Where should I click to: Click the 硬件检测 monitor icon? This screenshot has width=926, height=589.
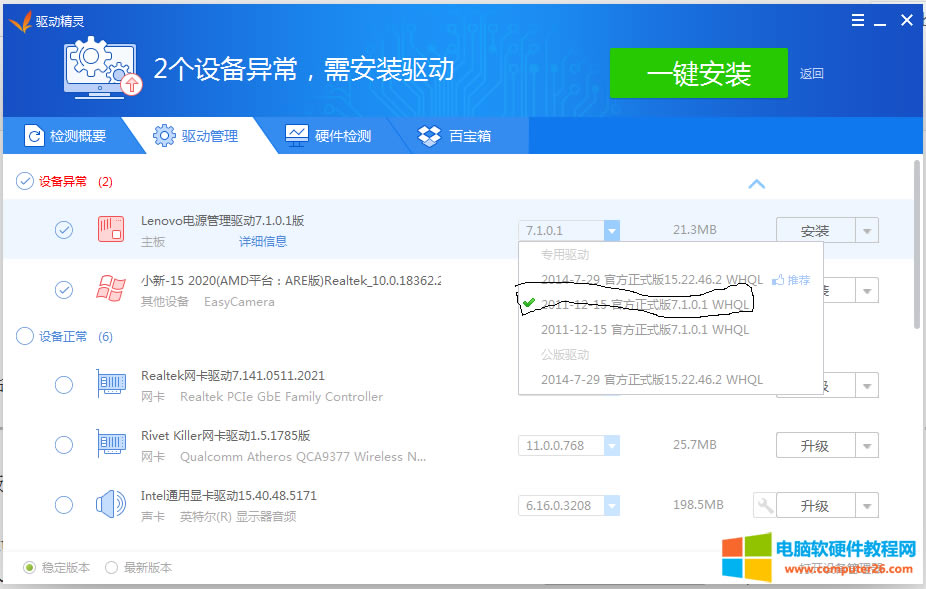pyautogui.click(x=295, y=133)
